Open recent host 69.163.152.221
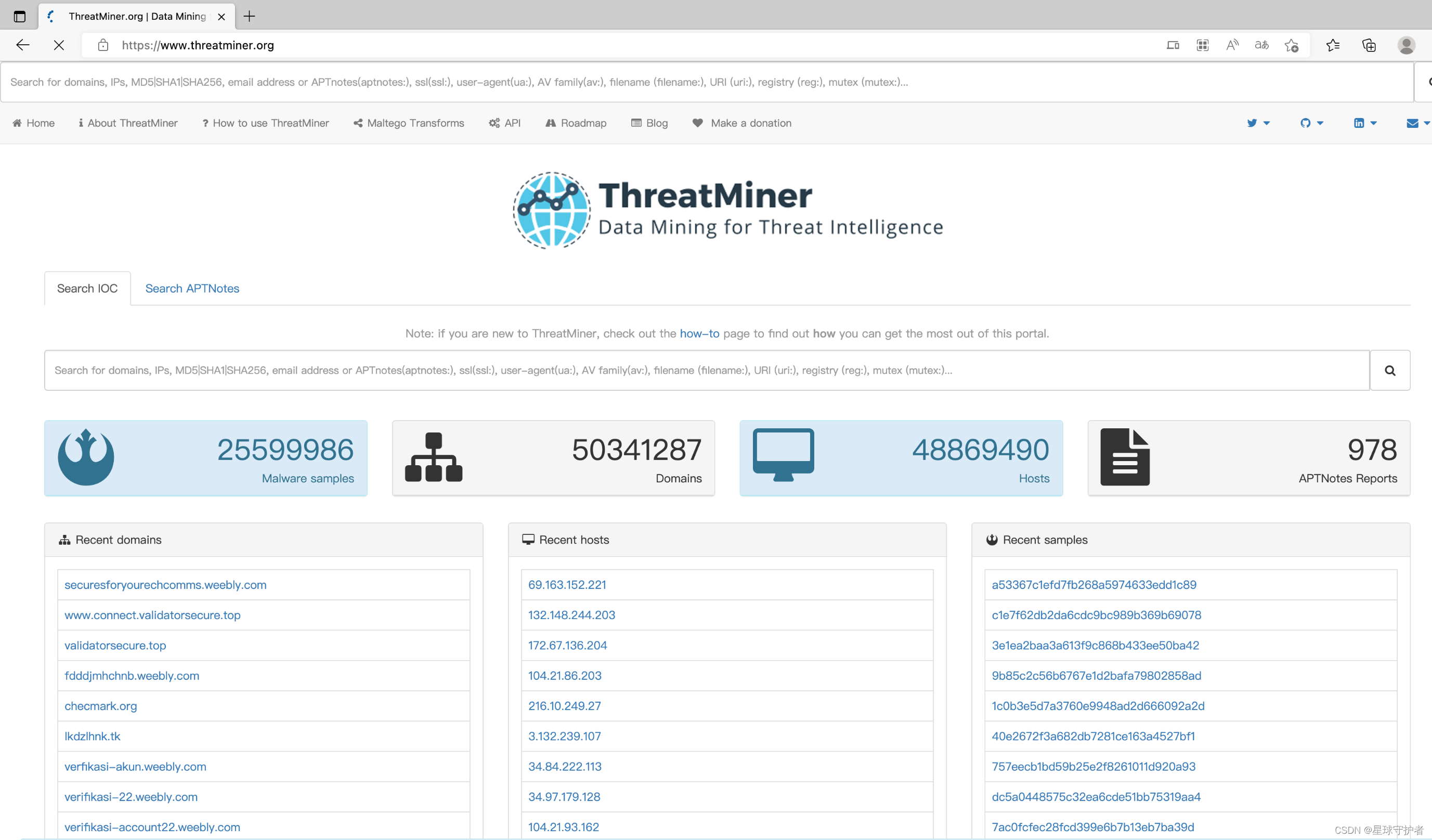Screen dimensions: 1432x840 [x=567, y=585]
